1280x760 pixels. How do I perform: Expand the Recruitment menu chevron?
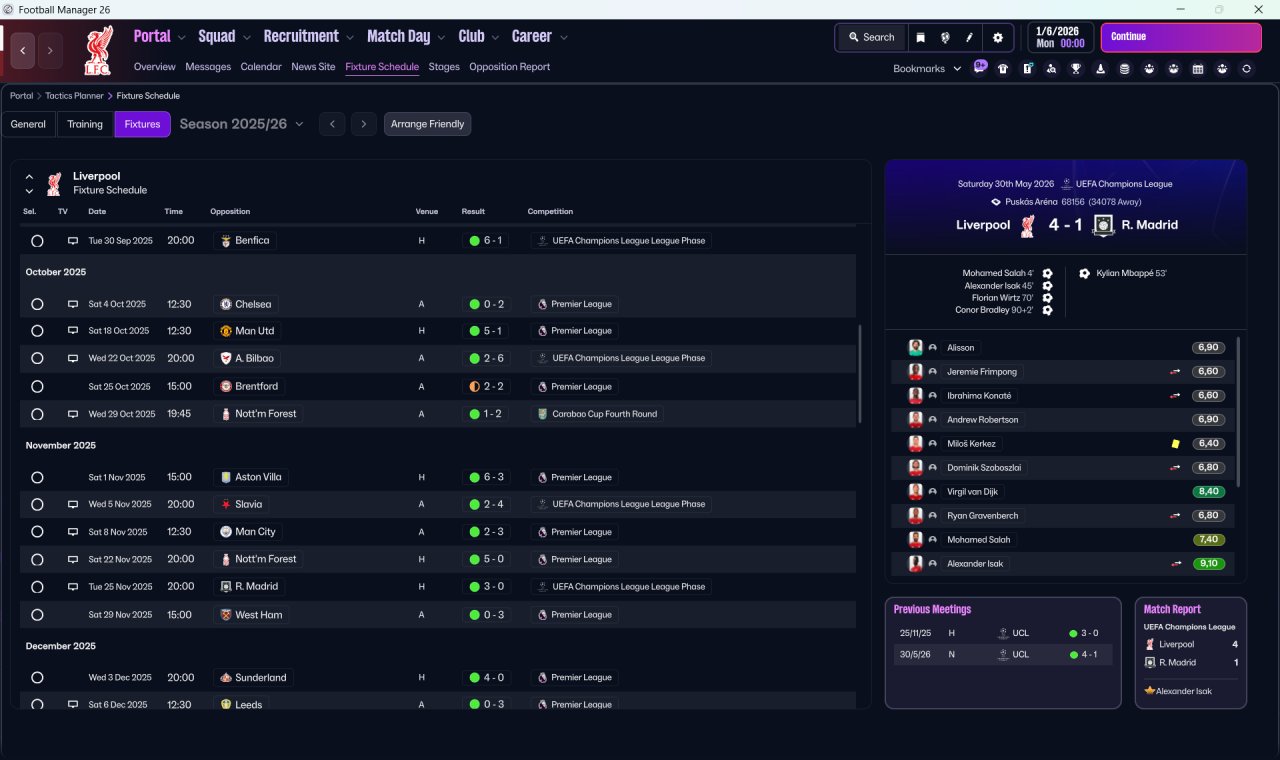[x=350, y=37]
